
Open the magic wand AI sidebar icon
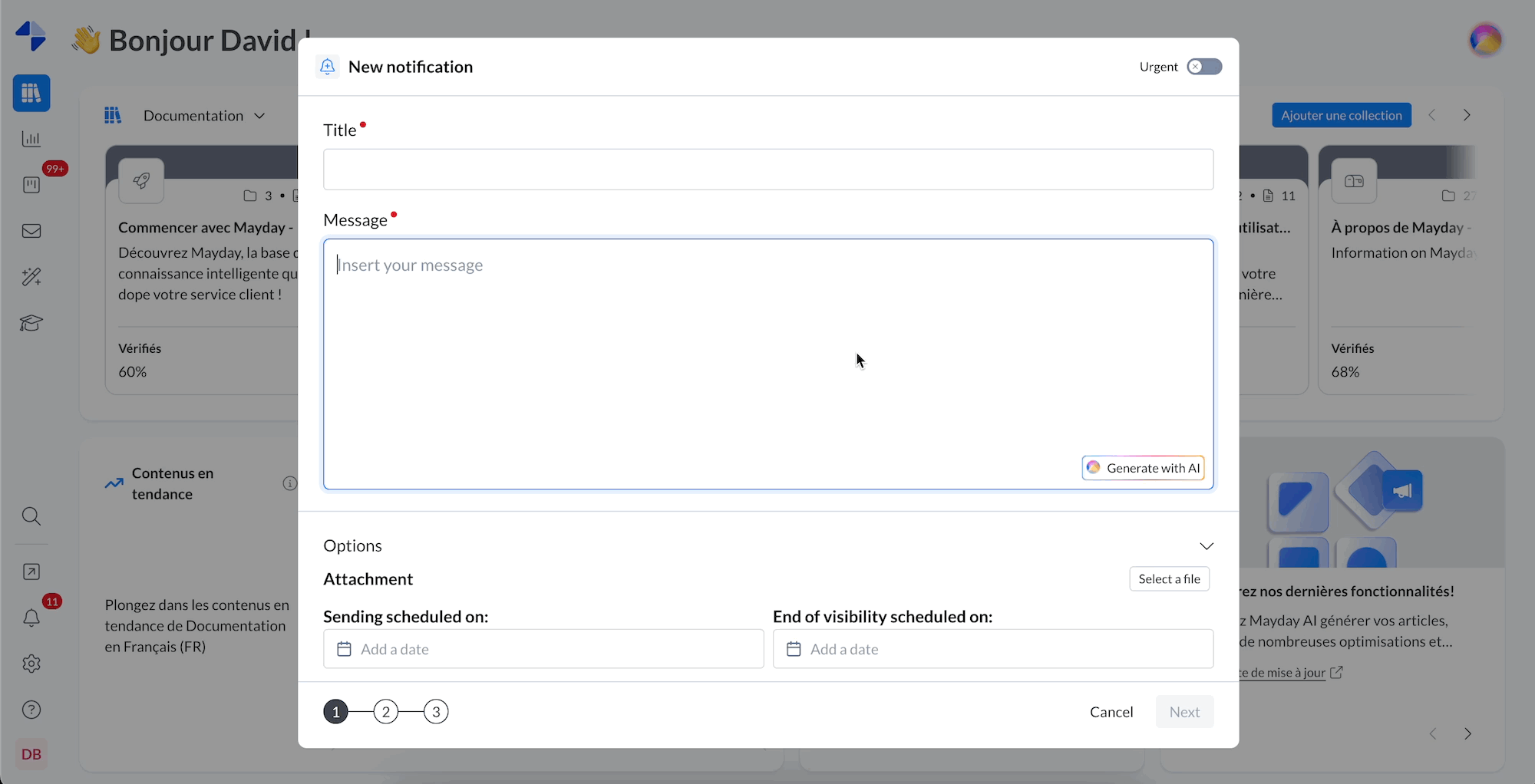coord(31,277)
